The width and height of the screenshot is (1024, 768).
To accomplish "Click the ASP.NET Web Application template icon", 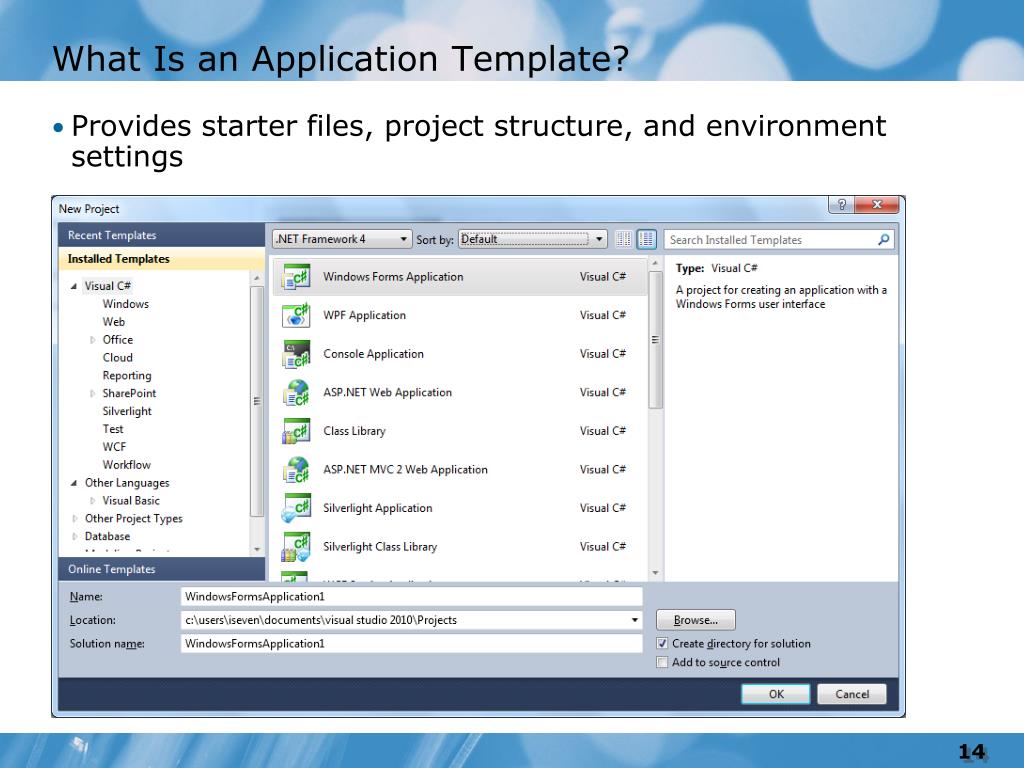I will [296, 392].
